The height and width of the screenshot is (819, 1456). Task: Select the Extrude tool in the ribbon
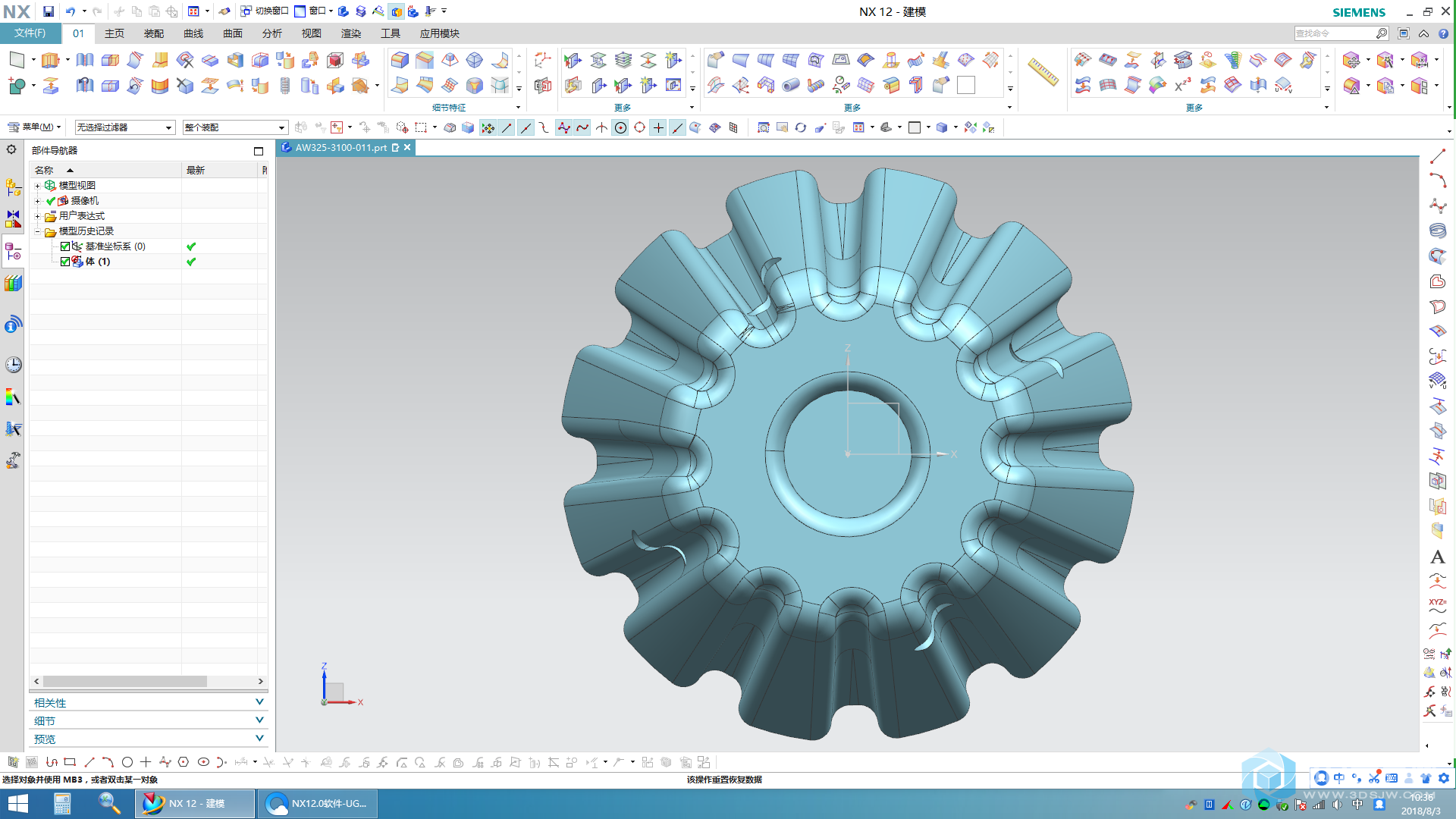pyautogui.click(x=50, y=60)
